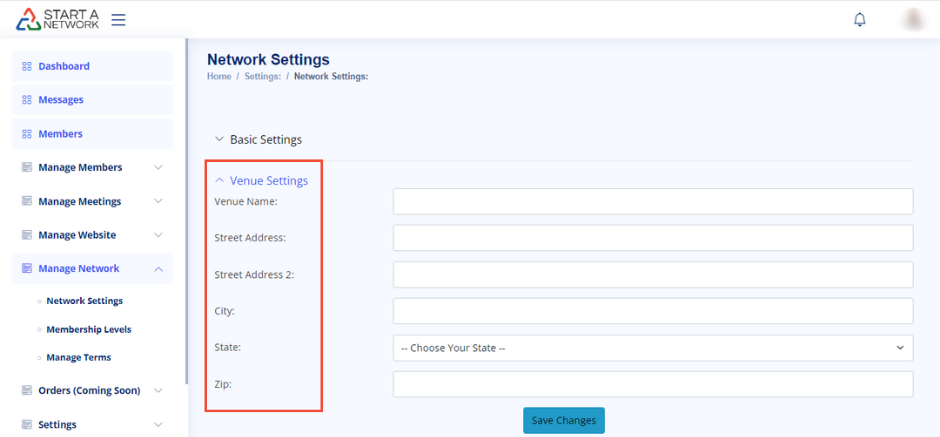Open Manage Terms in sidebar
The image size is (940, 437).
coord(78,357)
